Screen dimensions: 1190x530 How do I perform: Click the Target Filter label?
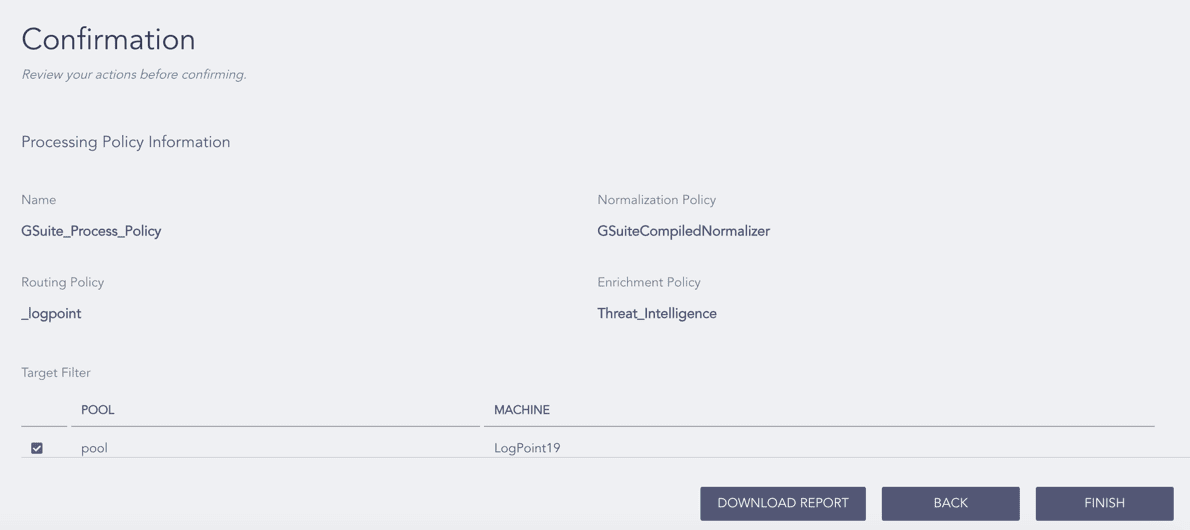56,373
